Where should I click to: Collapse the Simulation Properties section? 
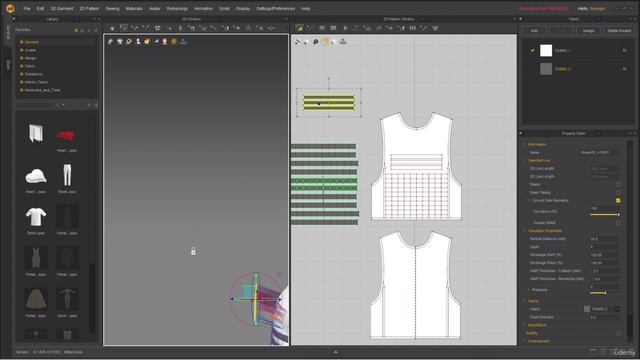pos(525,231)
